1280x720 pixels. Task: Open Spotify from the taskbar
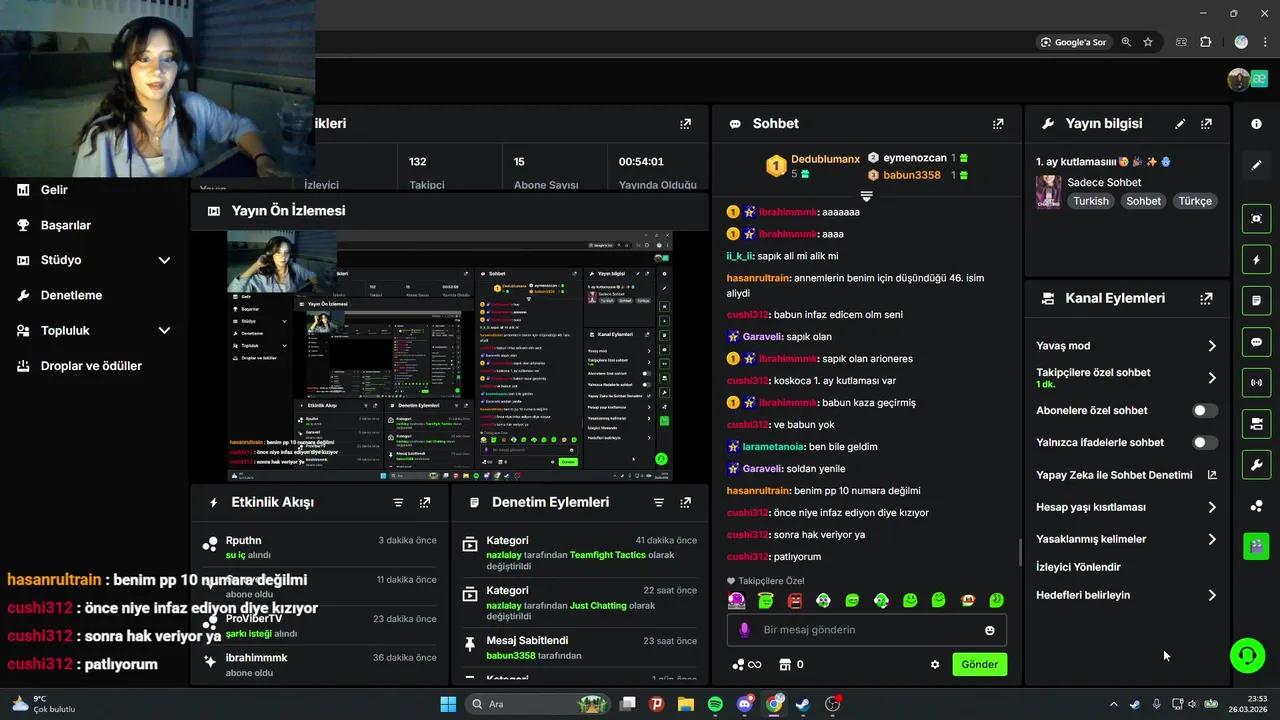coord(715,704)
